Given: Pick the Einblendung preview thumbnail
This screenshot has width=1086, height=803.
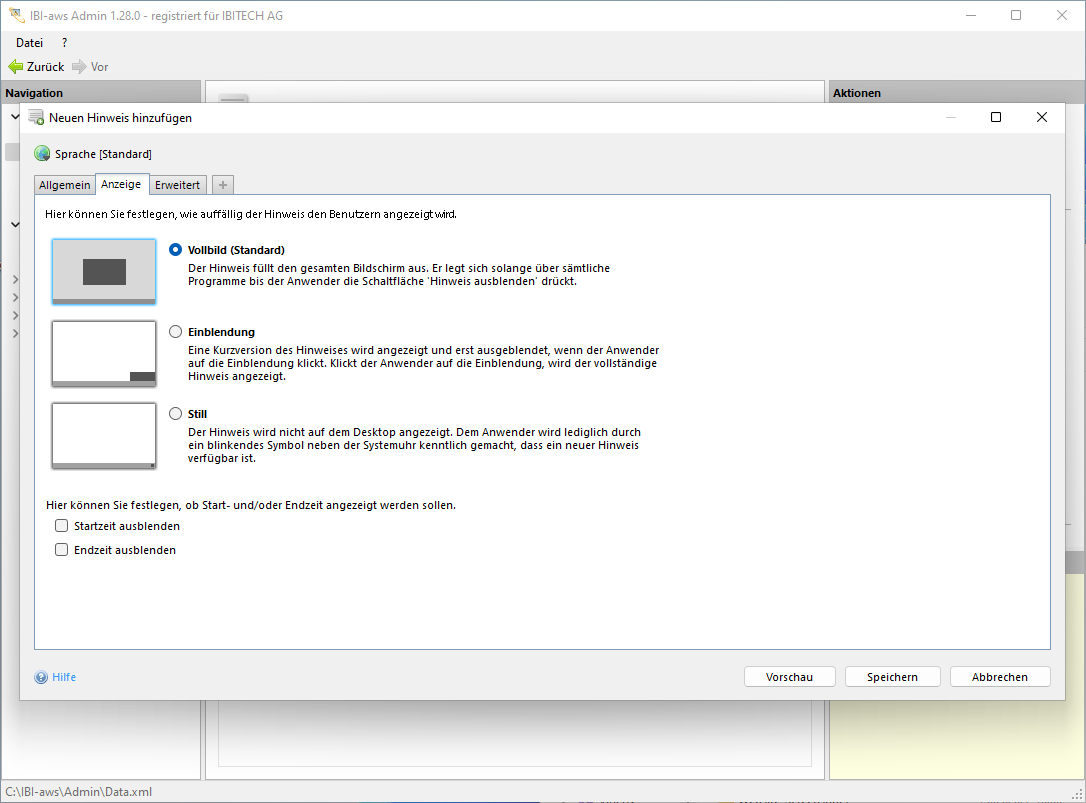Looking at the screenshot, I should 104,353.
